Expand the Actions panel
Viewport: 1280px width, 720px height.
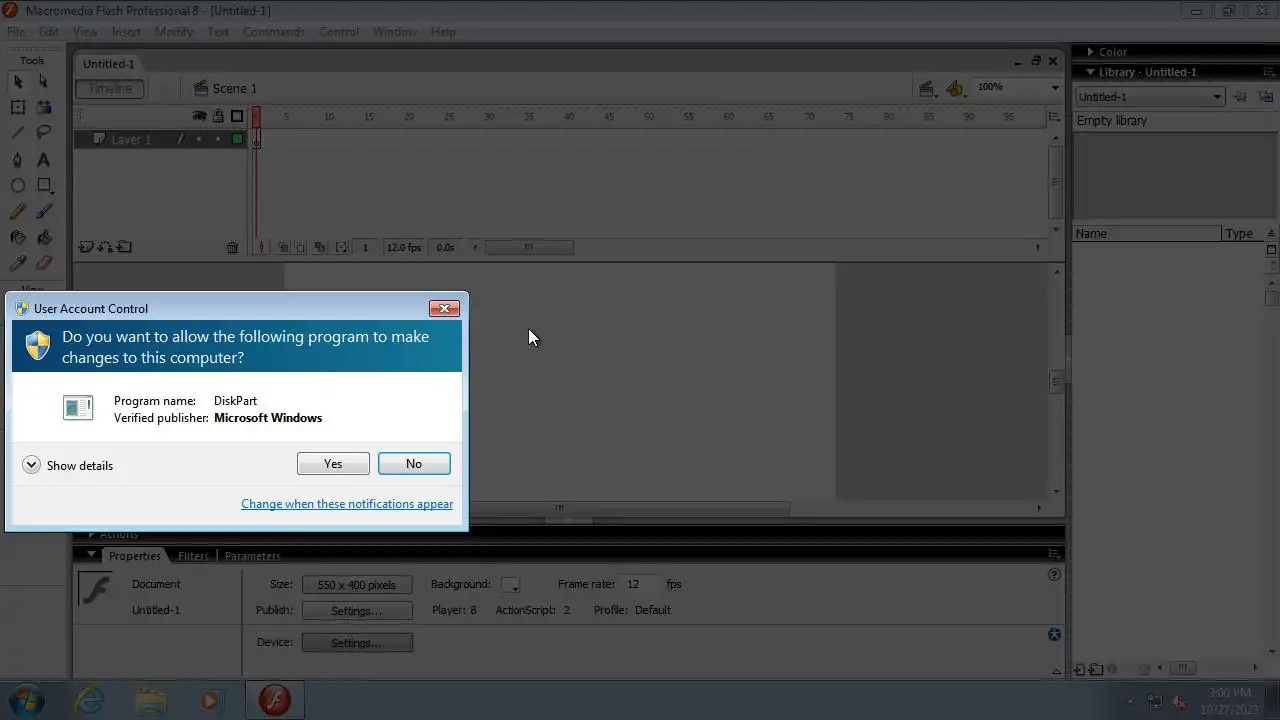click(x=92, y=535)
